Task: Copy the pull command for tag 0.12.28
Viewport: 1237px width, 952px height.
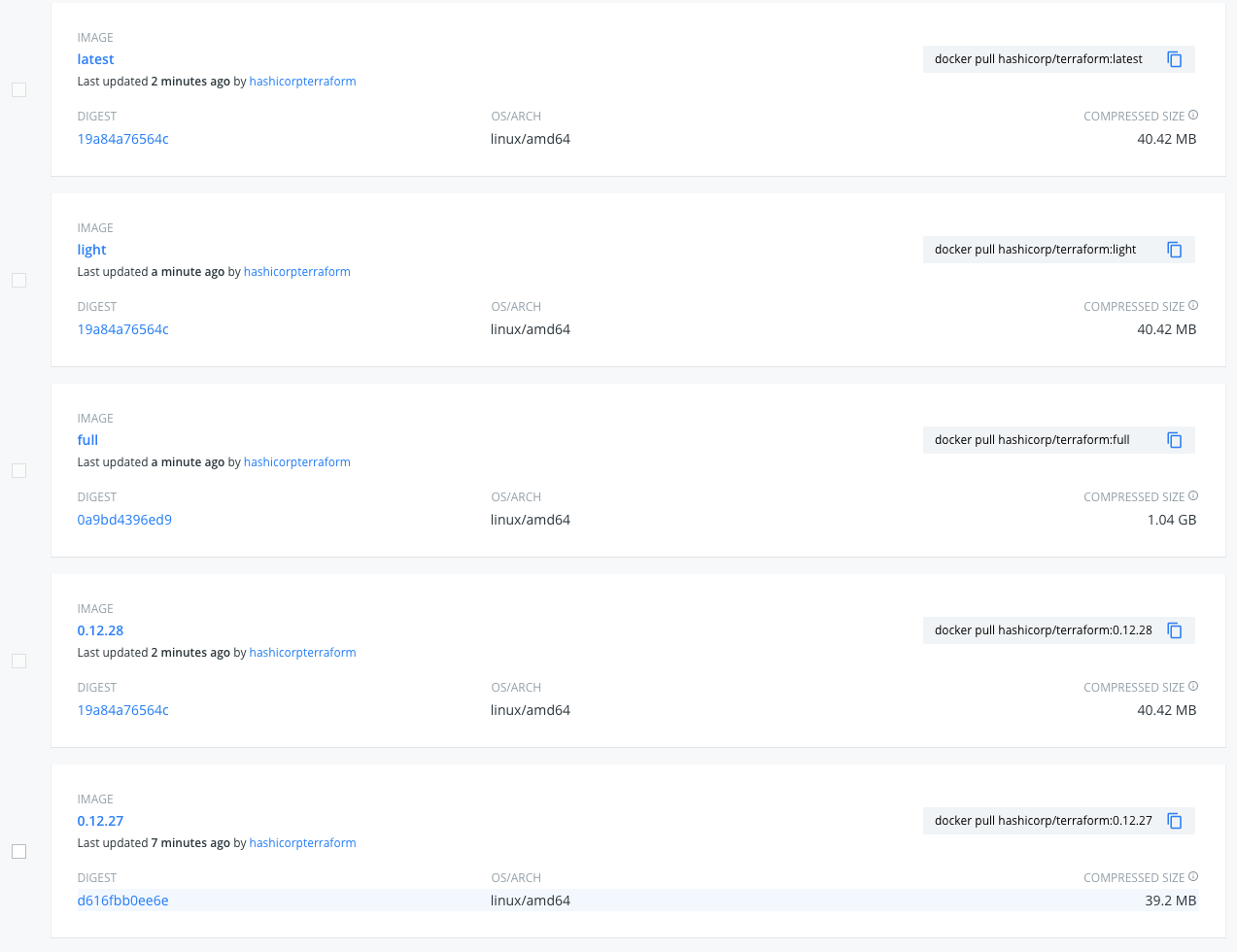Action: pos(1174,630)
